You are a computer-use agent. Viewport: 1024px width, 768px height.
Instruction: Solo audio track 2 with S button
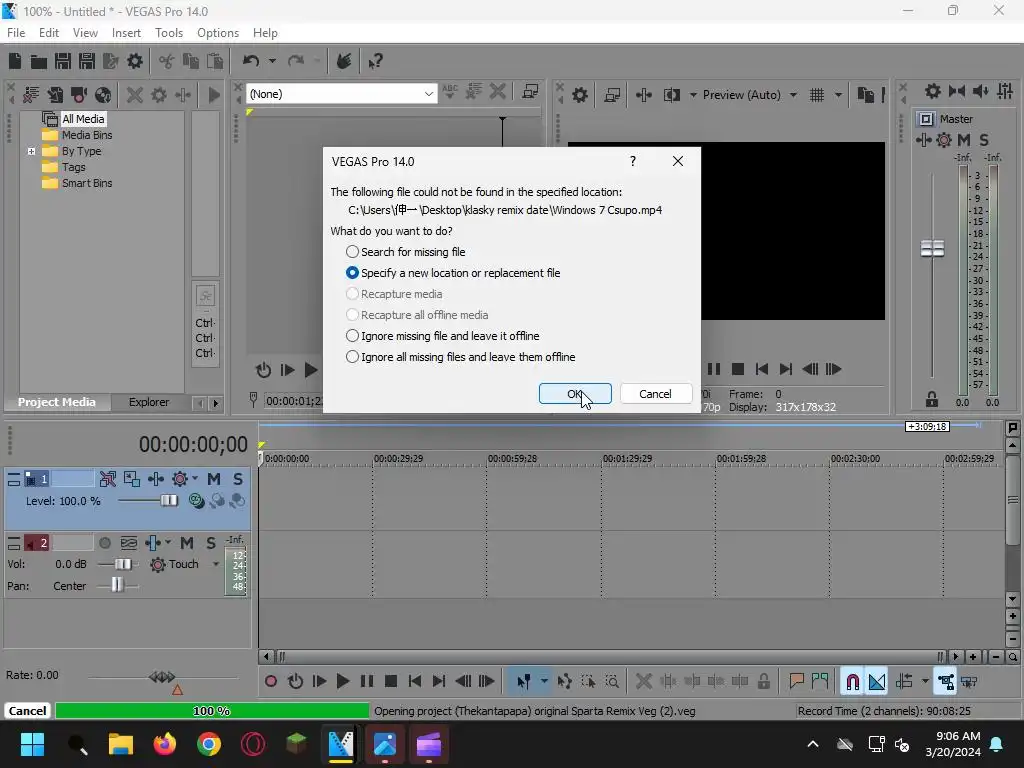pos(211,543)
